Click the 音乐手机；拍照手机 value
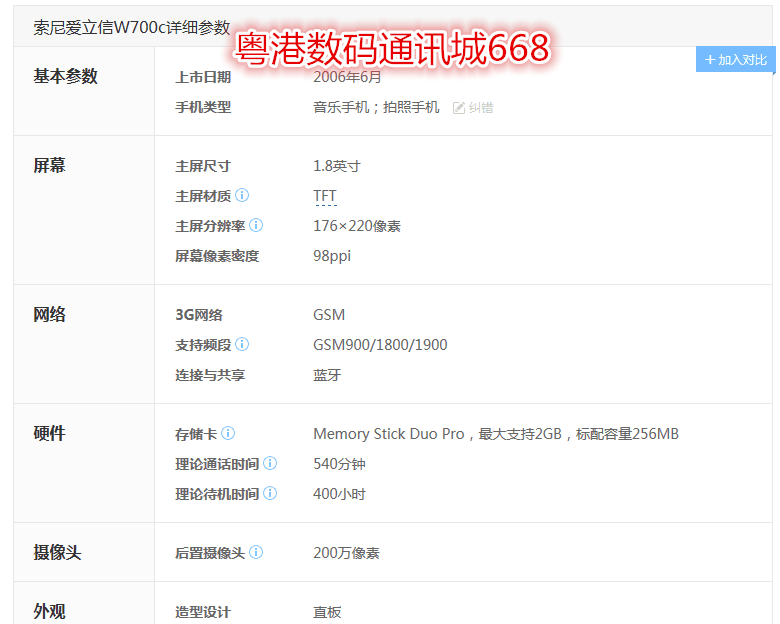This screenshot has width=780, height=624. coord(376,107)
